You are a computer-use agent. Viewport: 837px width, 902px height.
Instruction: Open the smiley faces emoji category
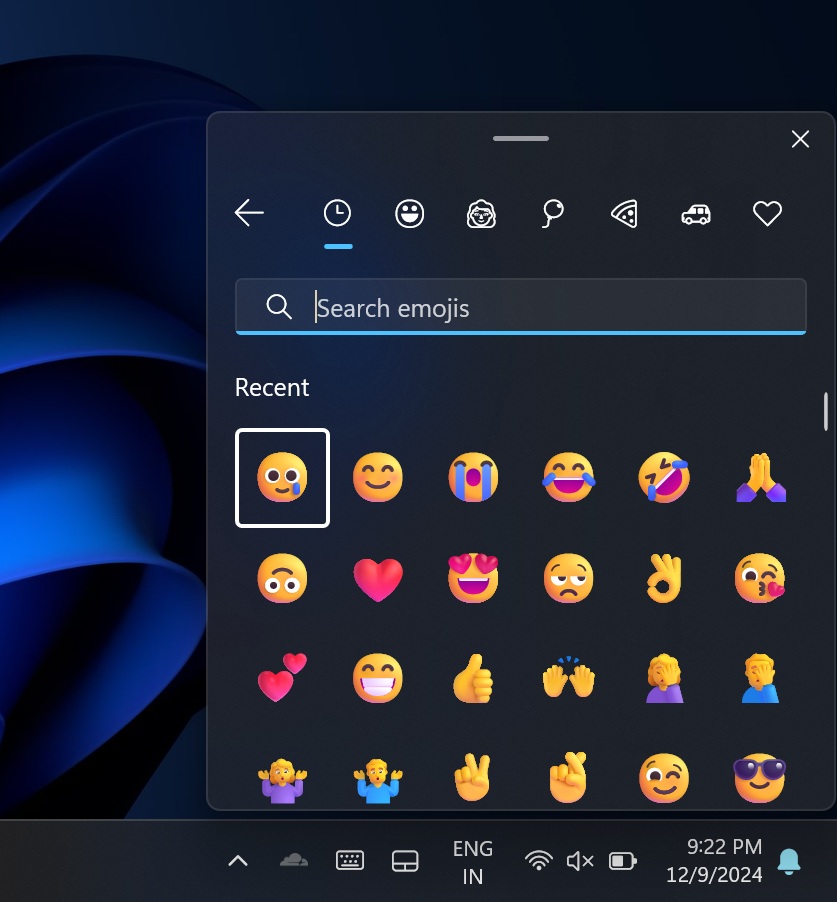point(409,213)
